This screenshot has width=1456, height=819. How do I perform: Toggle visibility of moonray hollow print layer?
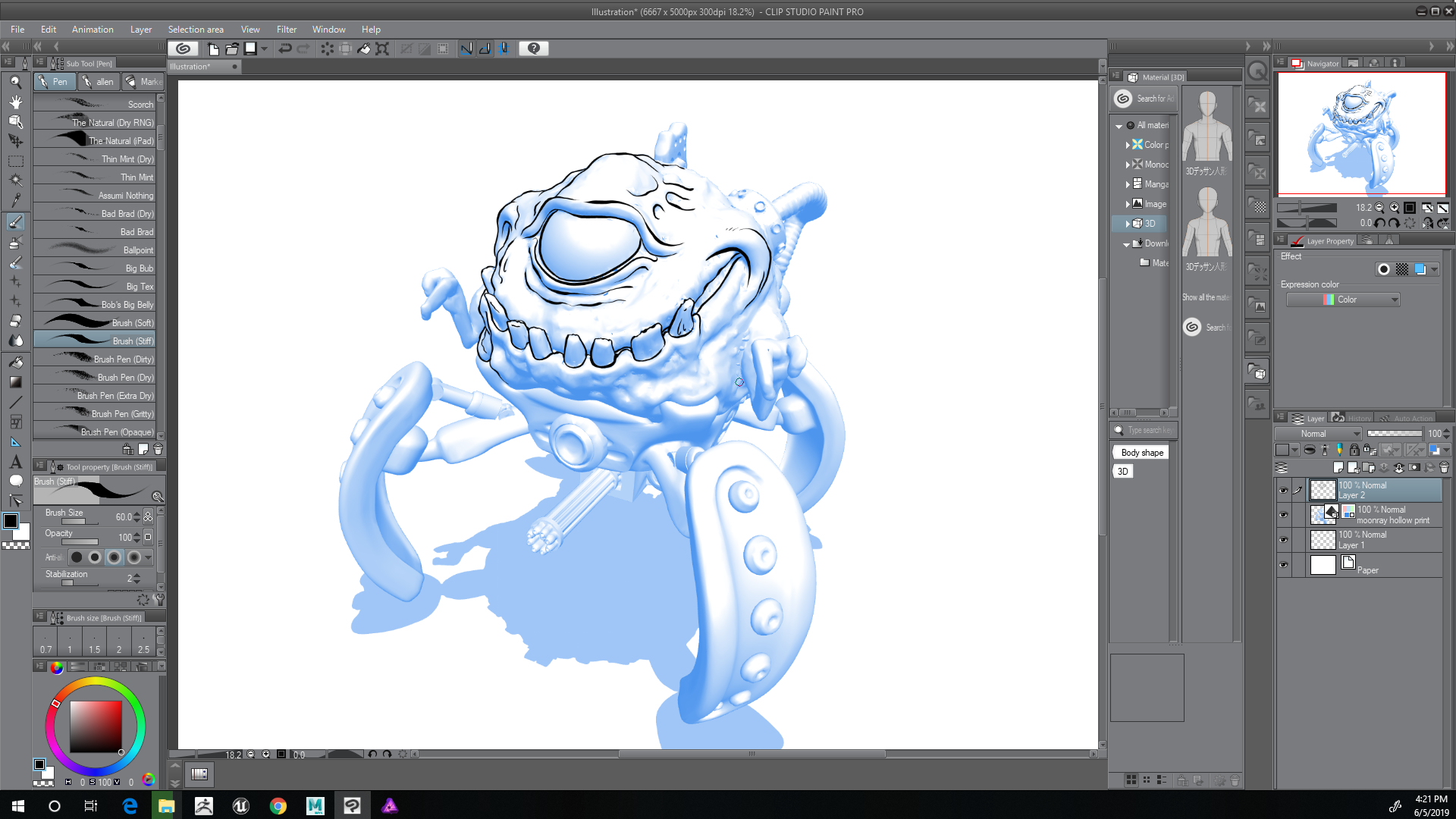point(1283,515)
